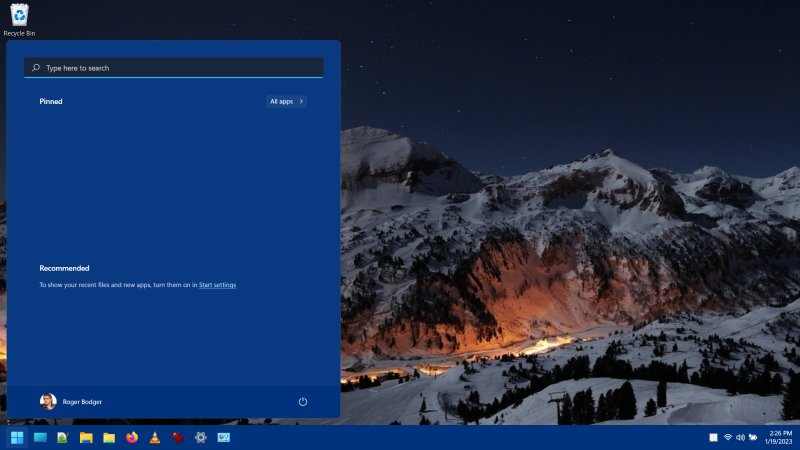Click the white square icon in system tray

point(713,437)
